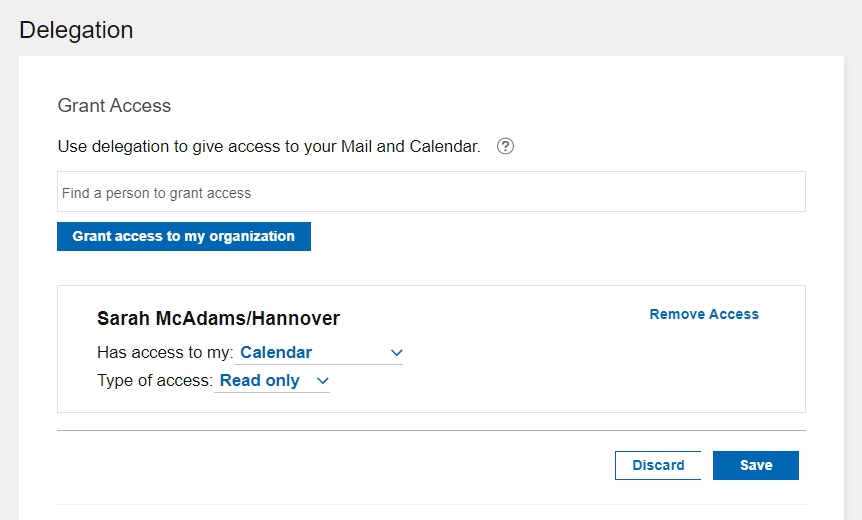
Task: Click the Grant Access section heading
Action: tap(114, 106)
